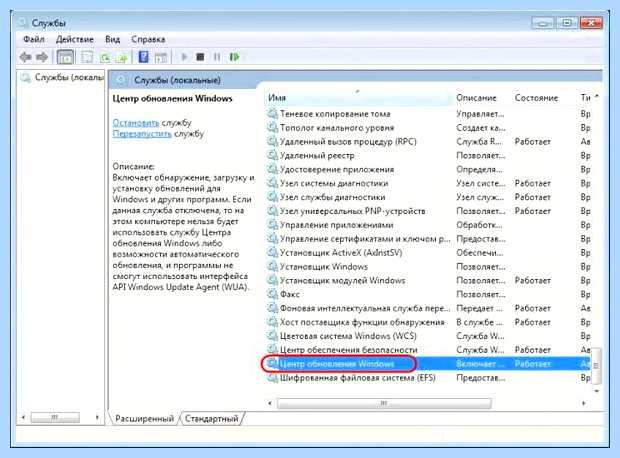Click the services list horizontal scrollbar thumb
The image size is (620, 458).
384,403
